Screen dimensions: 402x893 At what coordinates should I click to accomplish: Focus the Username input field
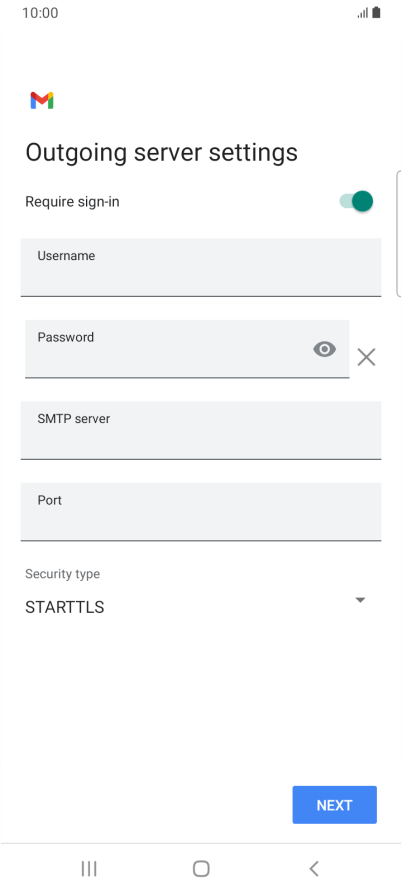coord(201,267)
